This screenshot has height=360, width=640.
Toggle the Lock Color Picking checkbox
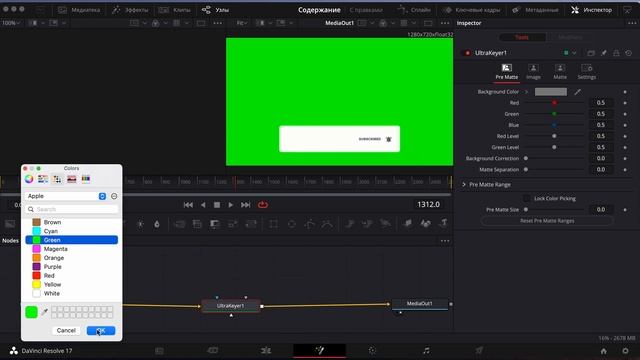click(x=527, y=198)
